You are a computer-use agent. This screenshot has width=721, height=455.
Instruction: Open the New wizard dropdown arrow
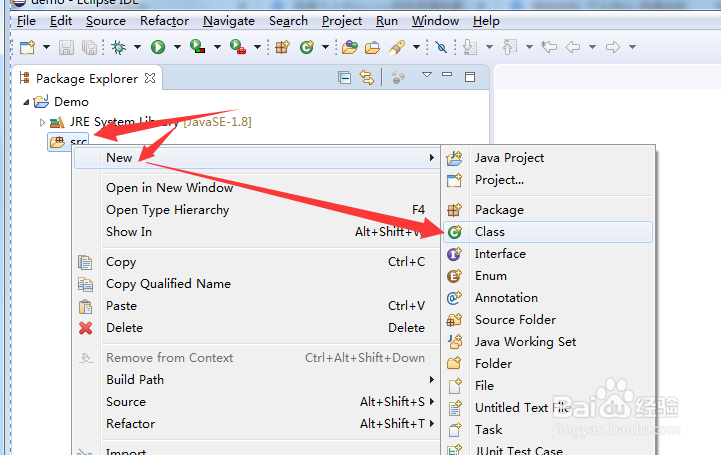tap(46, 47)
